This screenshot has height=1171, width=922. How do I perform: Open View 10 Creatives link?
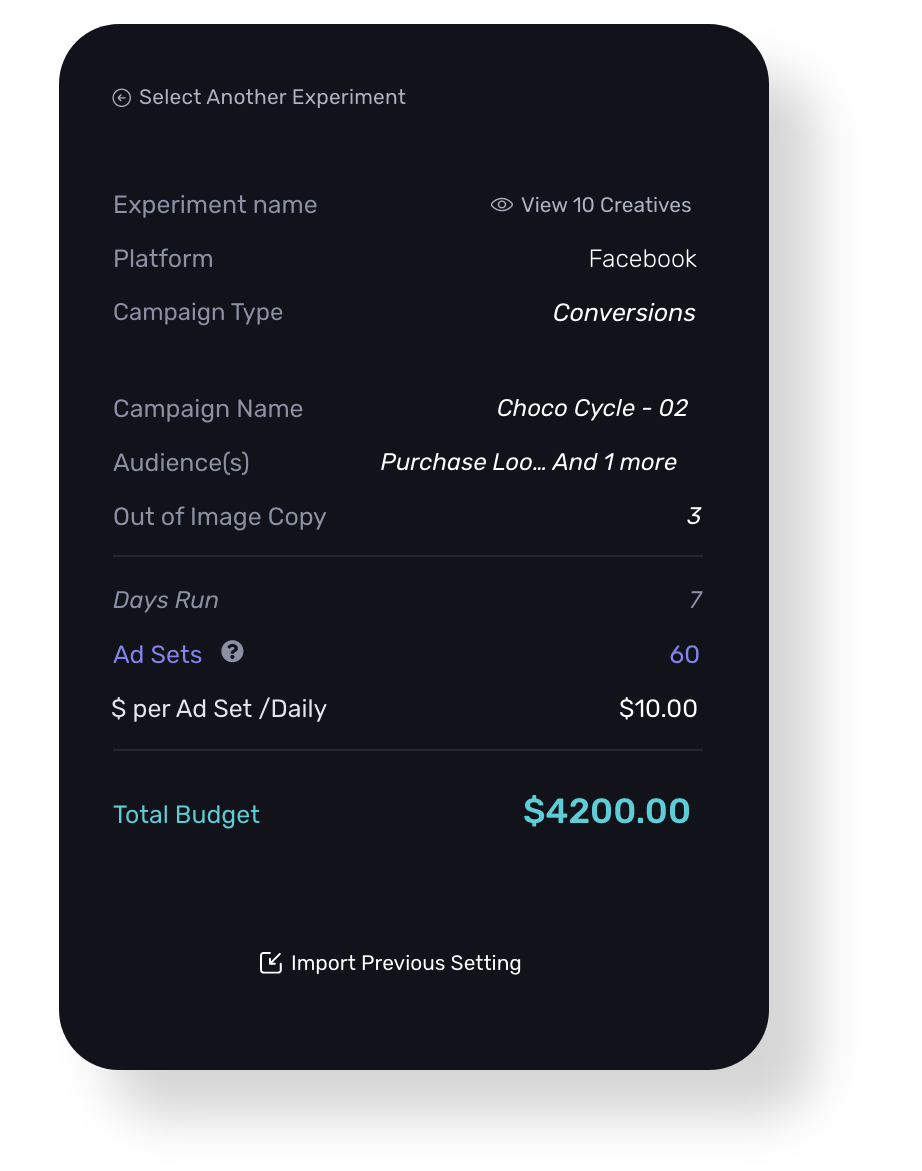click(x=606, y=205)
